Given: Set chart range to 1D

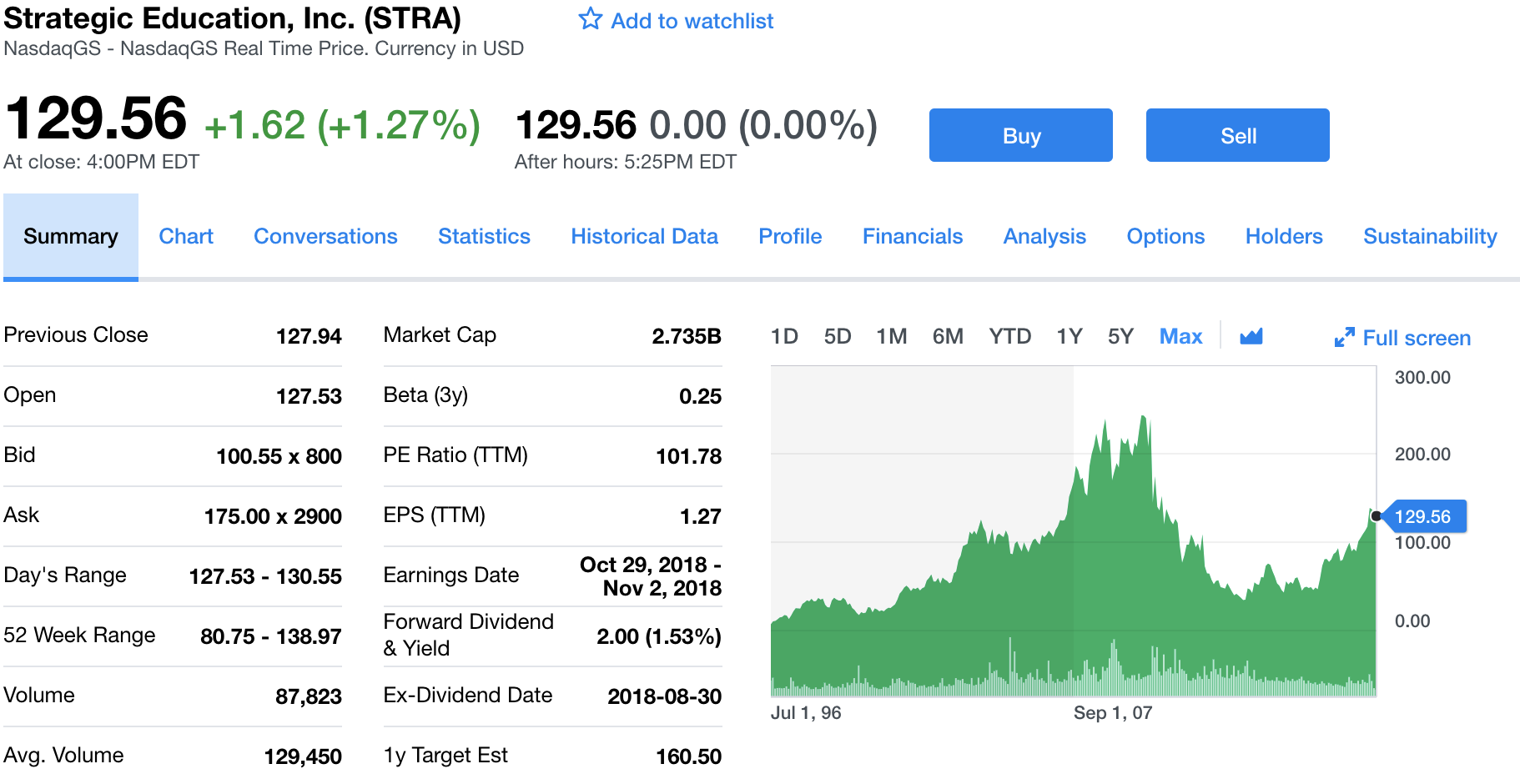Looking at the screenshot, I should [x=784, y=336].
